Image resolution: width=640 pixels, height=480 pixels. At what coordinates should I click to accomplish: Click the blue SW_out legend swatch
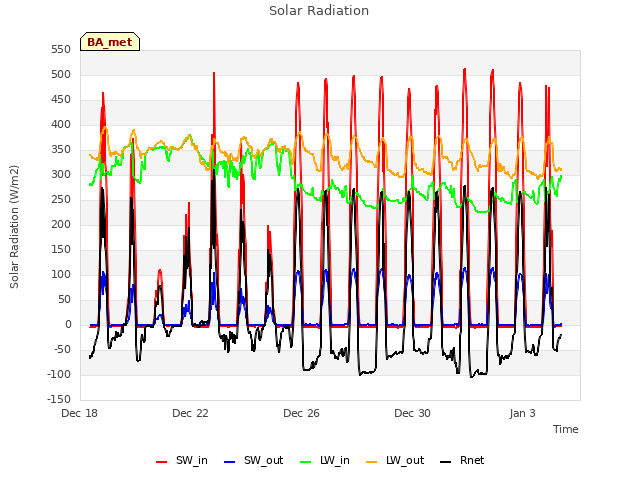(x=230, y=462)
